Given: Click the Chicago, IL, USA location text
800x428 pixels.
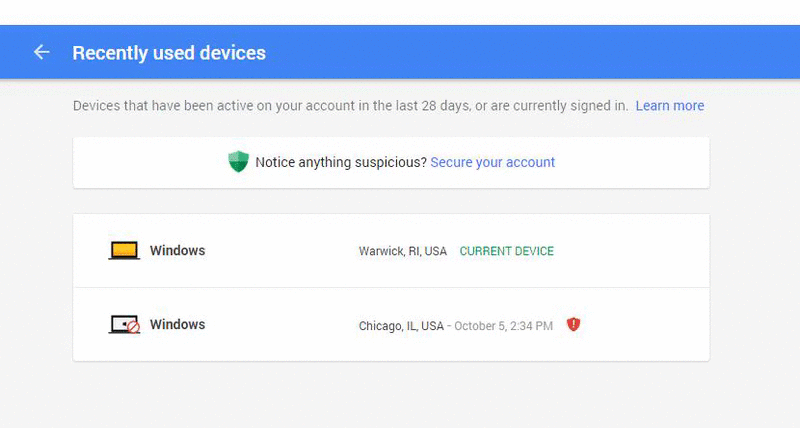Looking at the screenshot, I should (x=400, y=325).
